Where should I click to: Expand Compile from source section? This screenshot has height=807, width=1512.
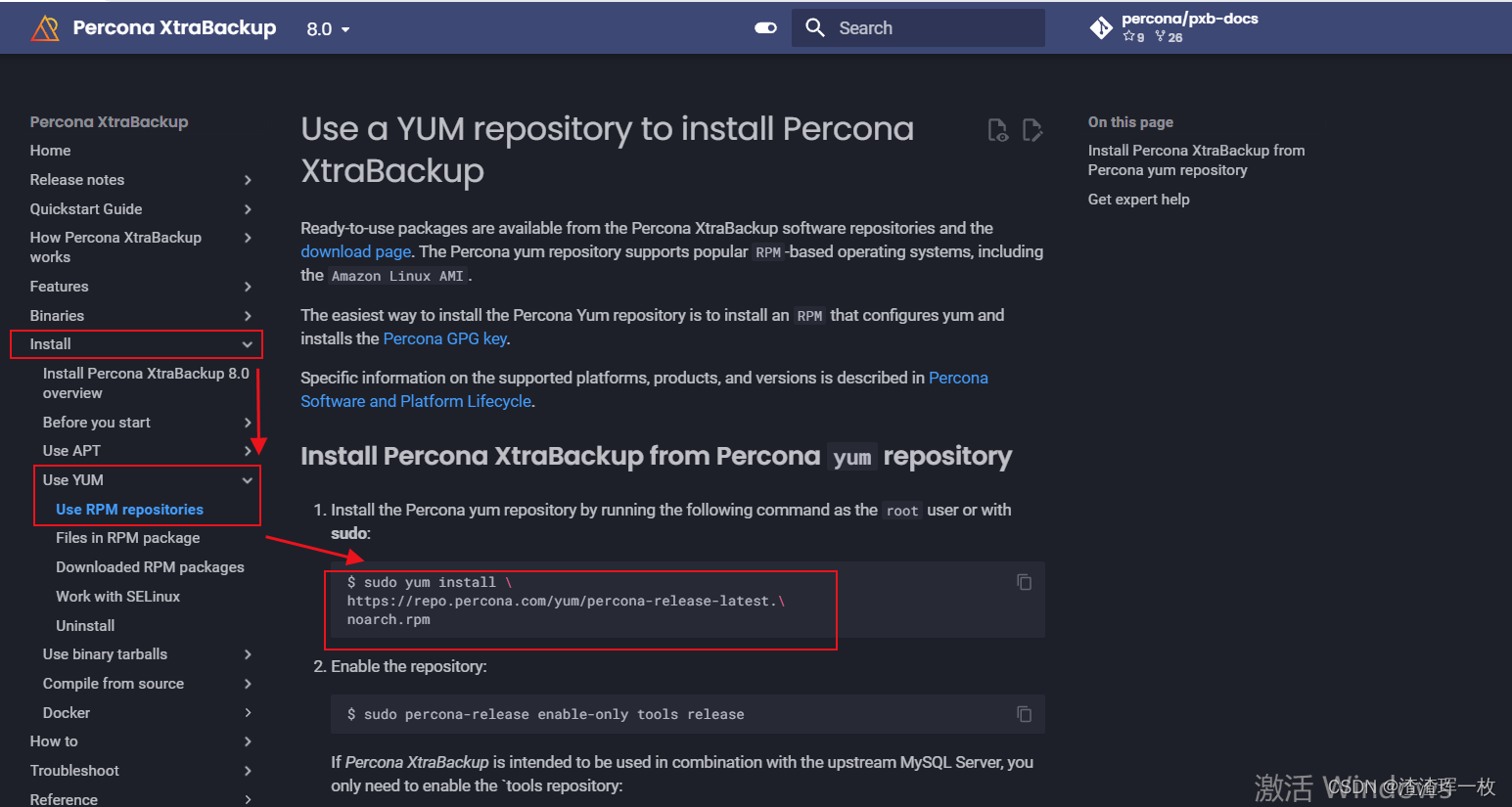(248, 684)
